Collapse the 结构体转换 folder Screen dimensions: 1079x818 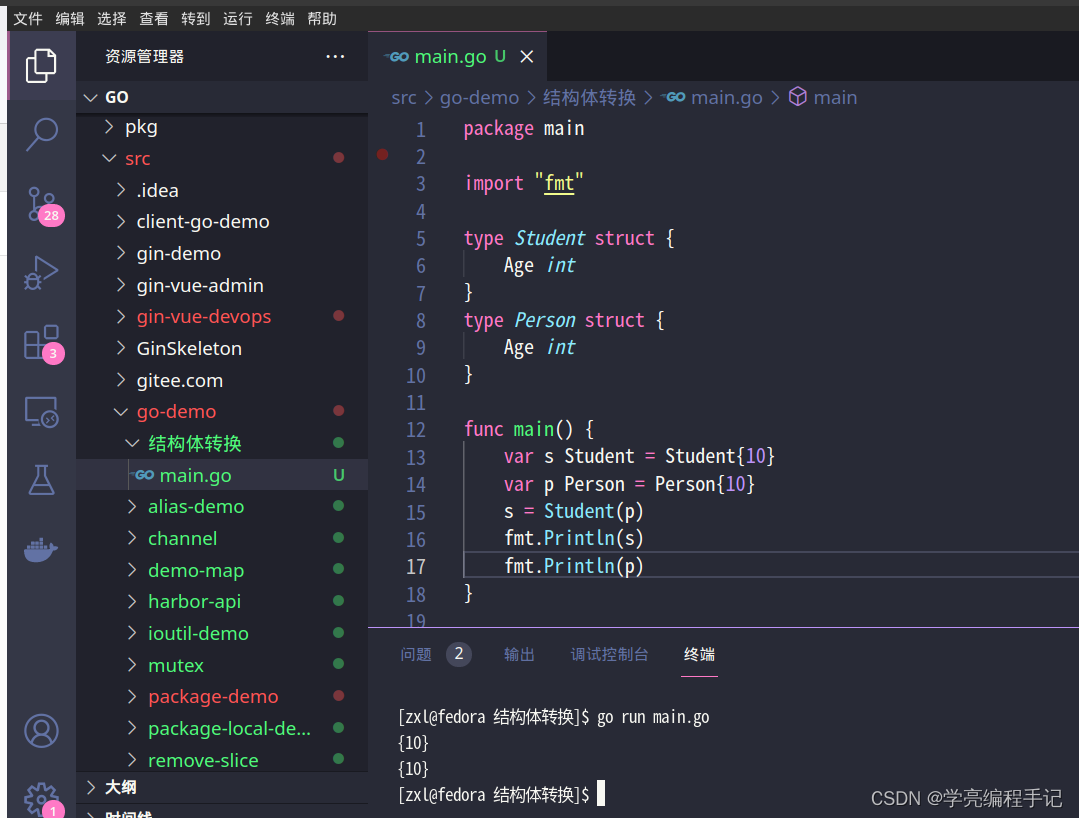tap(132, 443)
